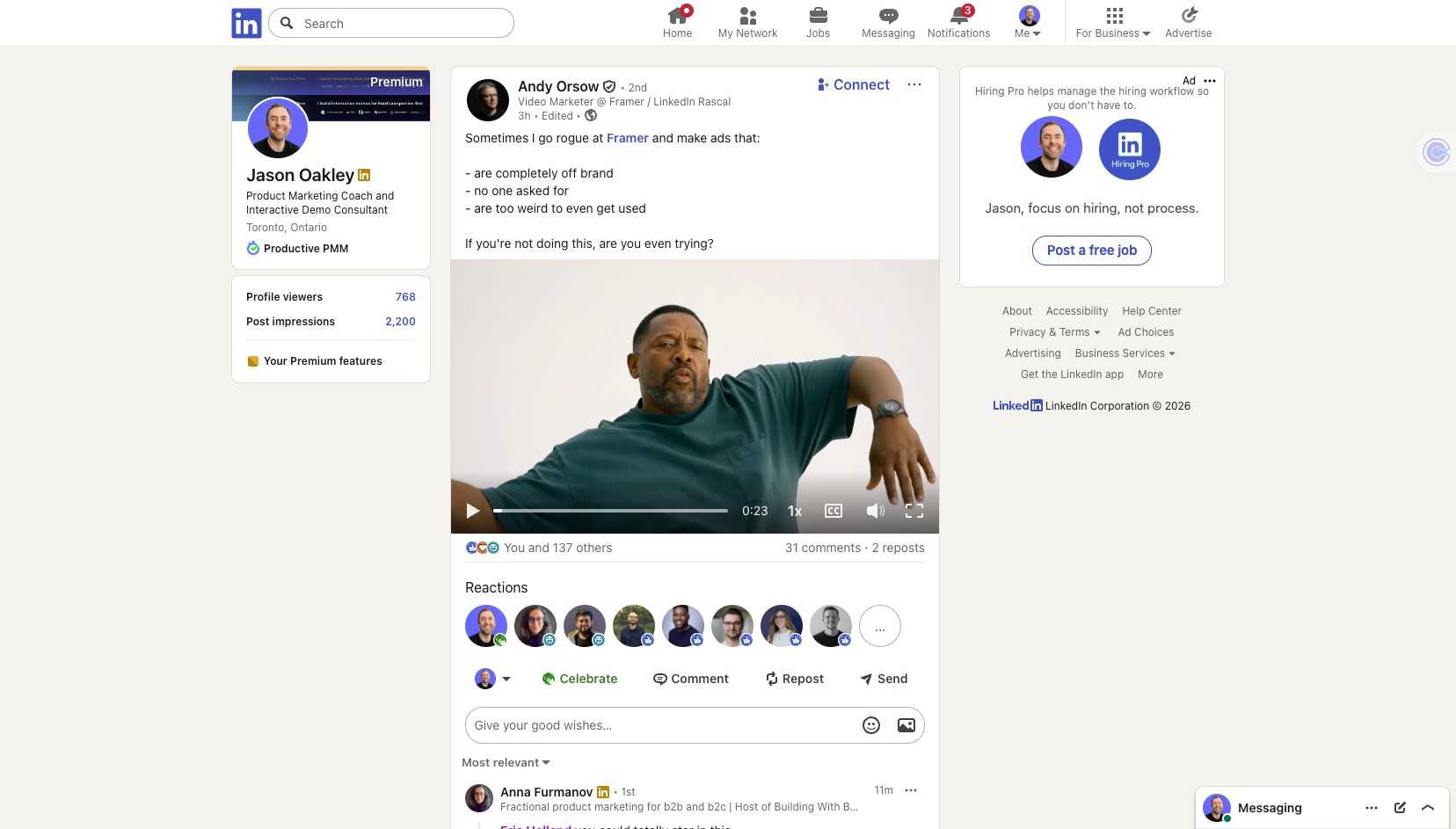Screen dimensions: 1456x829
Task: Toggle the Celebrate reaction
Action: 579,679
